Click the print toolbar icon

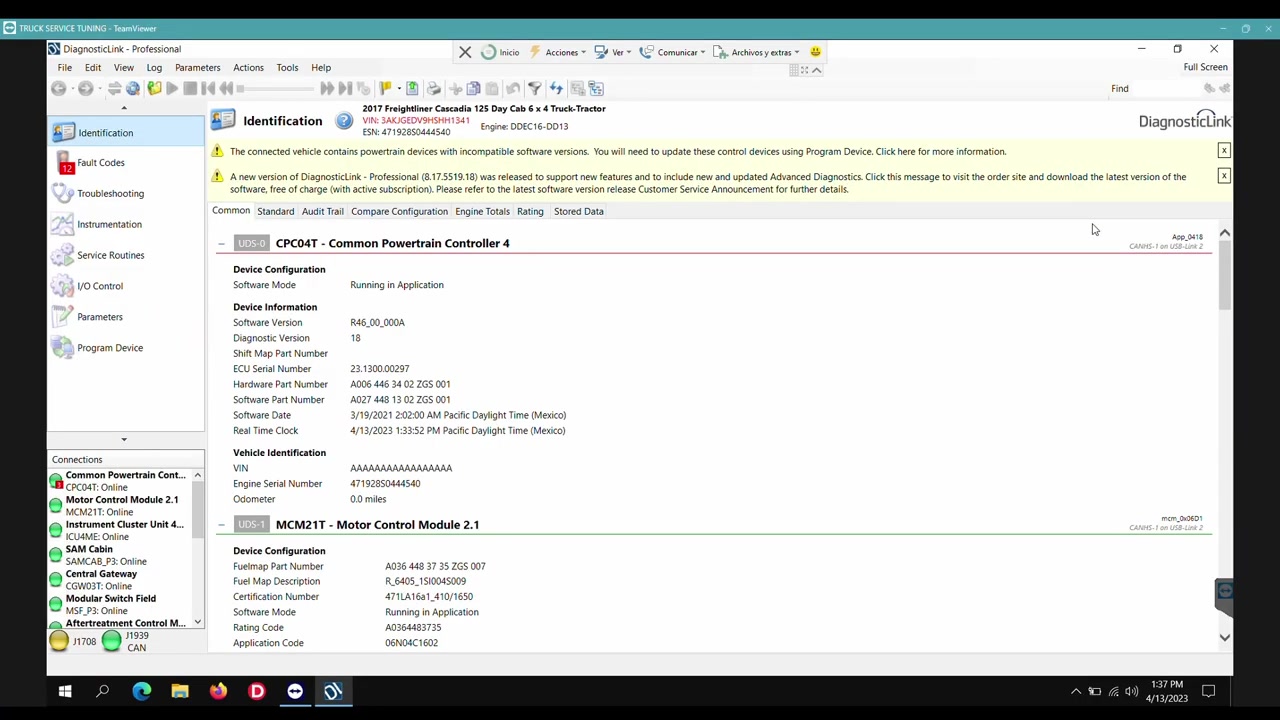(x=434, y=89)
